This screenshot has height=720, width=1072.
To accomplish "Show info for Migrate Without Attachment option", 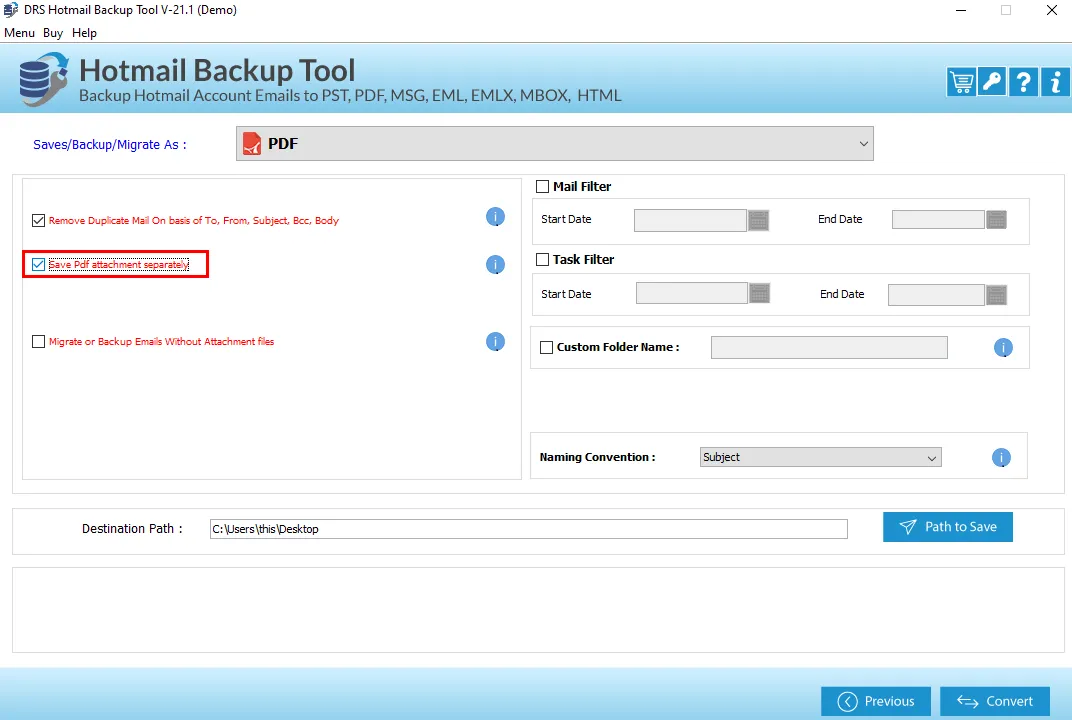I will 495,341.
